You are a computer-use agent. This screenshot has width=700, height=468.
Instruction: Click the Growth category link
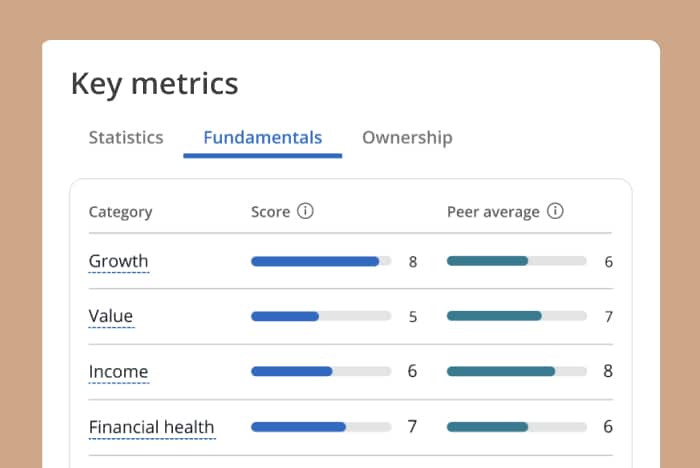click(118, 262)
